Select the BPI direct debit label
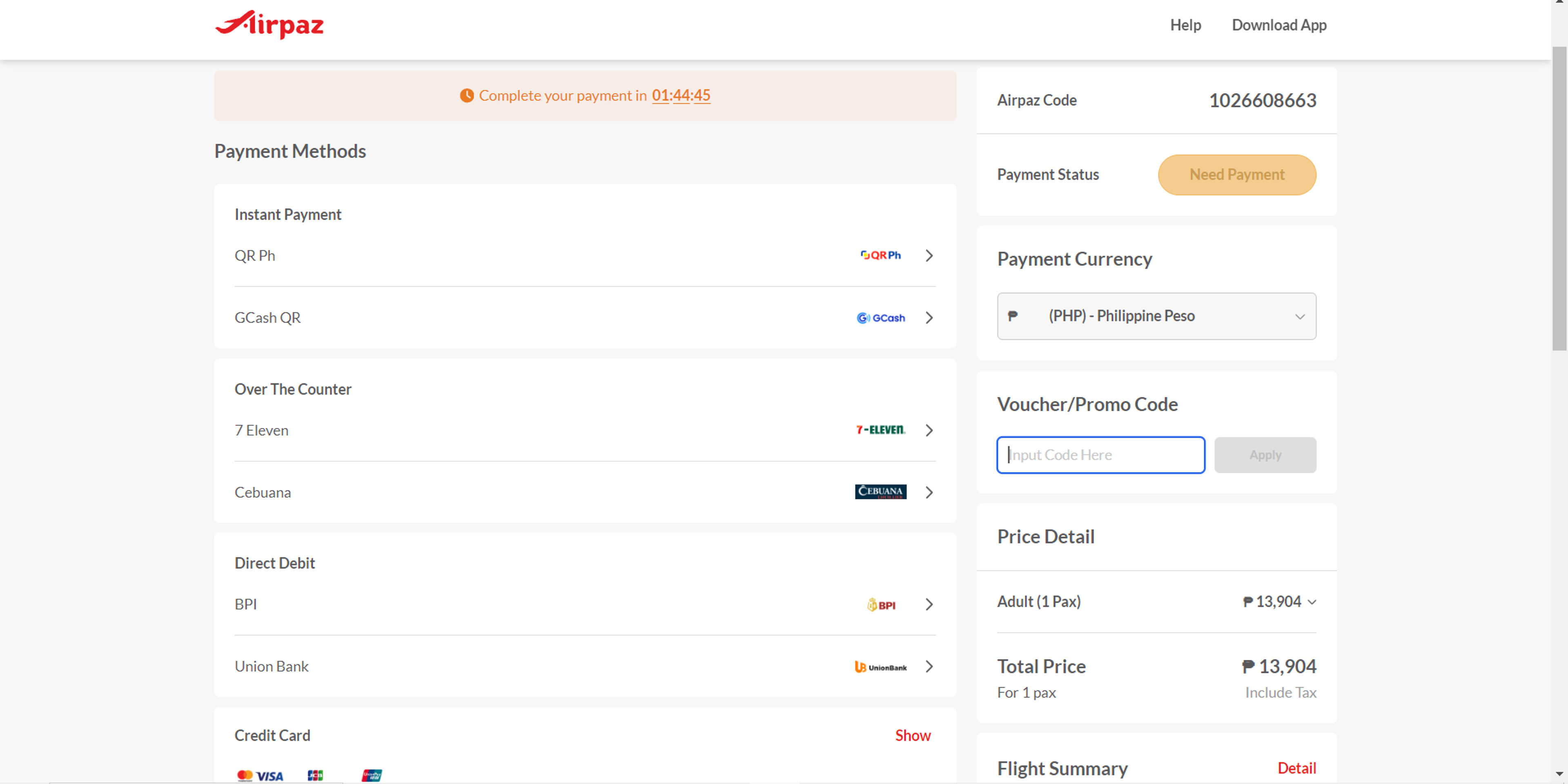 (x=245, y=604)
